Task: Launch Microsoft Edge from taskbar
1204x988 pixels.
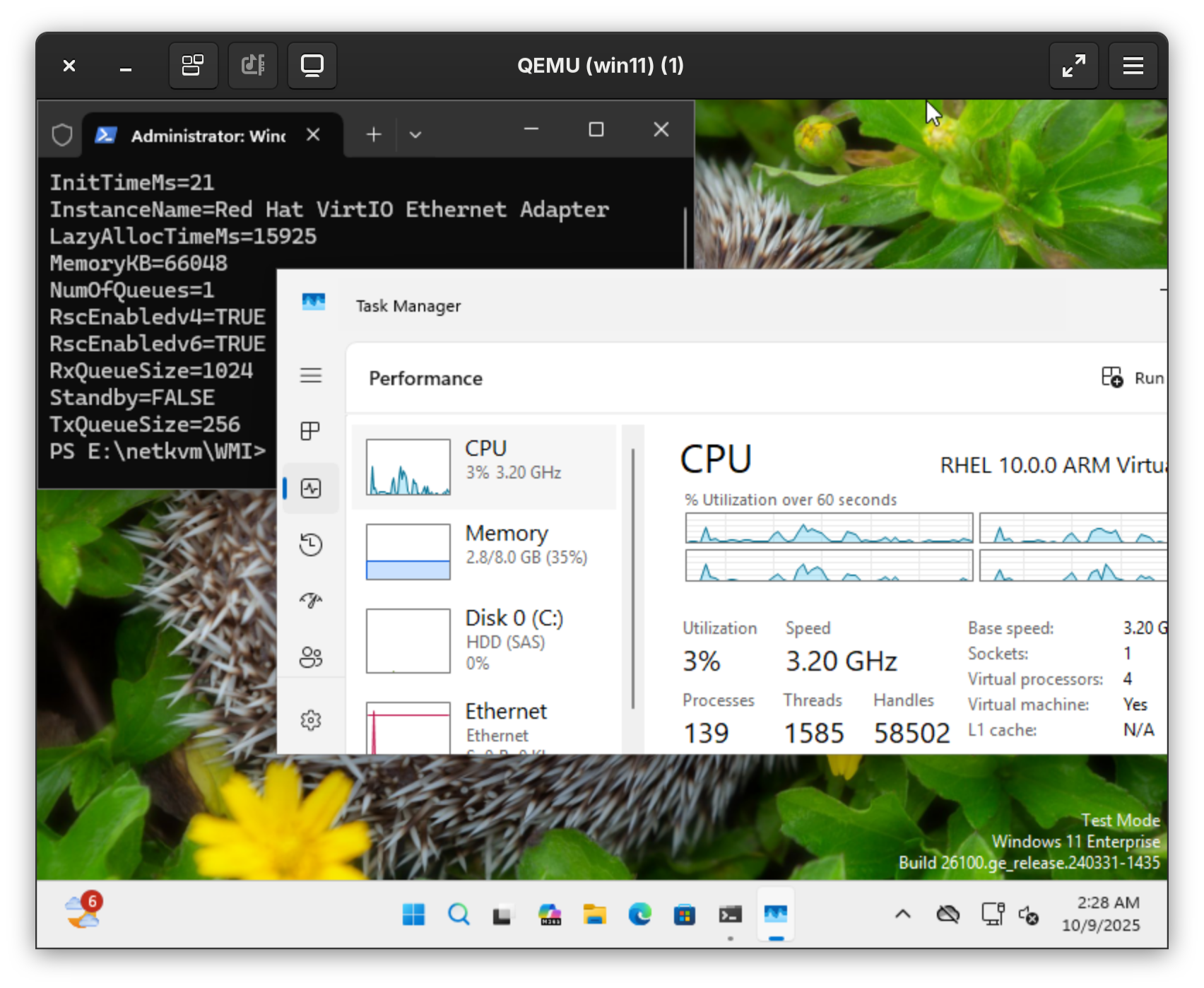Action: (639, 915)
